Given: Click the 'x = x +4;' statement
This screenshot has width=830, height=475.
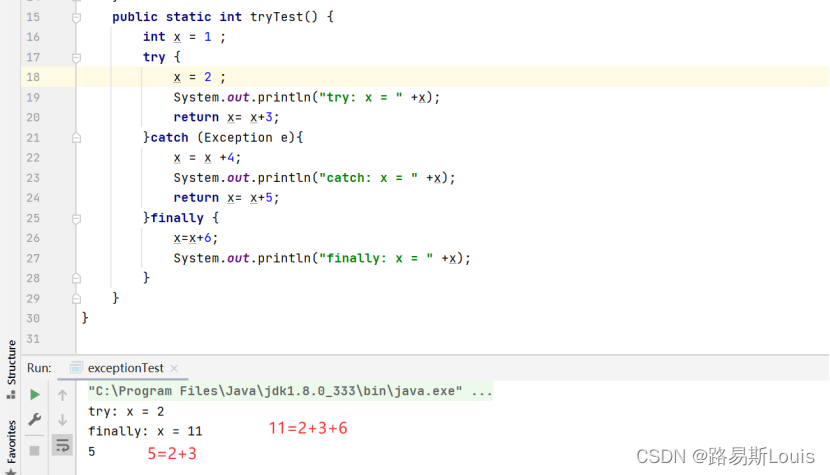Looking at the screenshot, I should click(207, 158).
